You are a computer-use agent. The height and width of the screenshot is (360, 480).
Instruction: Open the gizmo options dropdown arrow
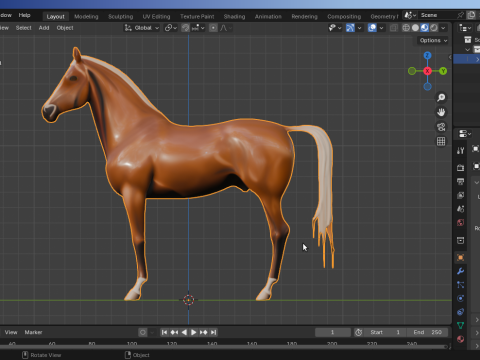tap(359, 28)
